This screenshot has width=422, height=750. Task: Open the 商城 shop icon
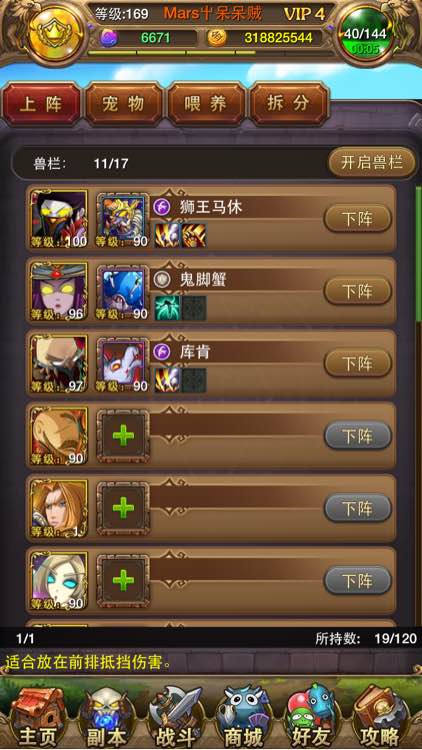click(245, 715)
